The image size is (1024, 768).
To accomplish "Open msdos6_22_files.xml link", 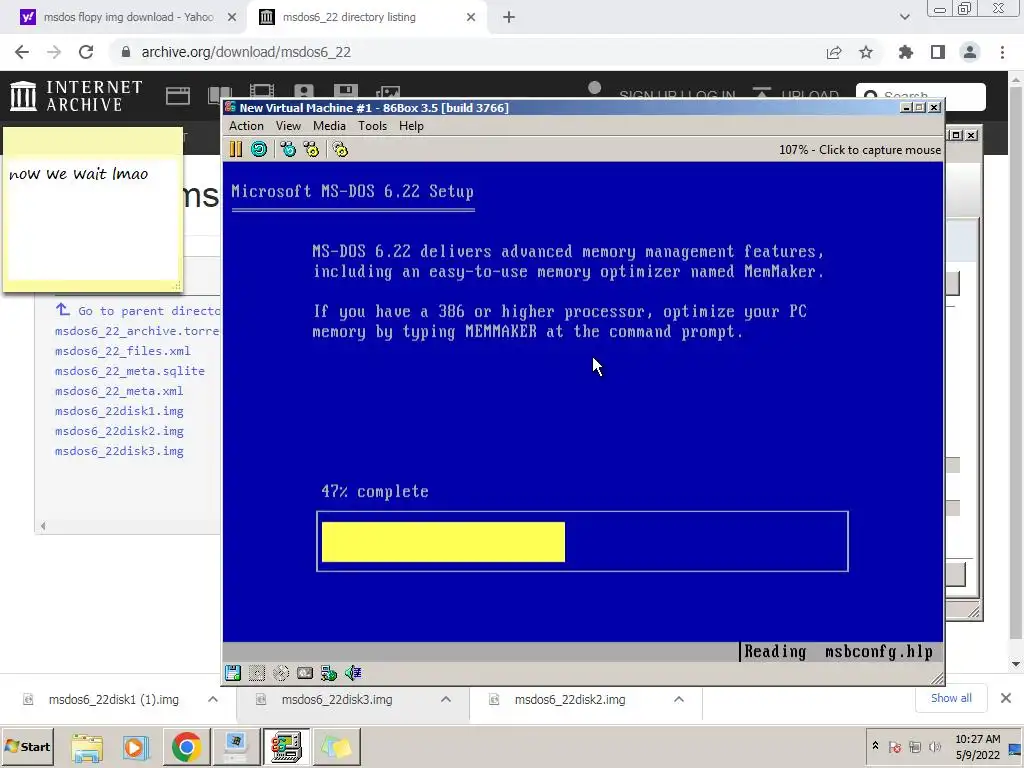I will [x=123, y=351].
